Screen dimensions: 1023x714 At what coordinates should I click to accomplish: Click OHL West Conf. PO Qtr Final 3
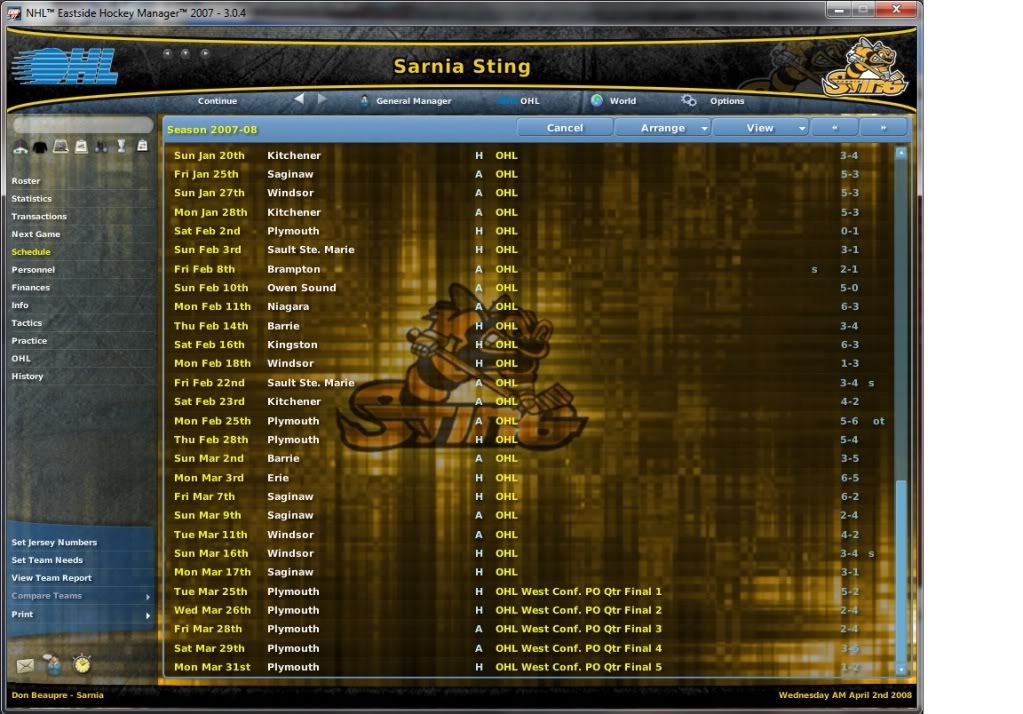578,629
